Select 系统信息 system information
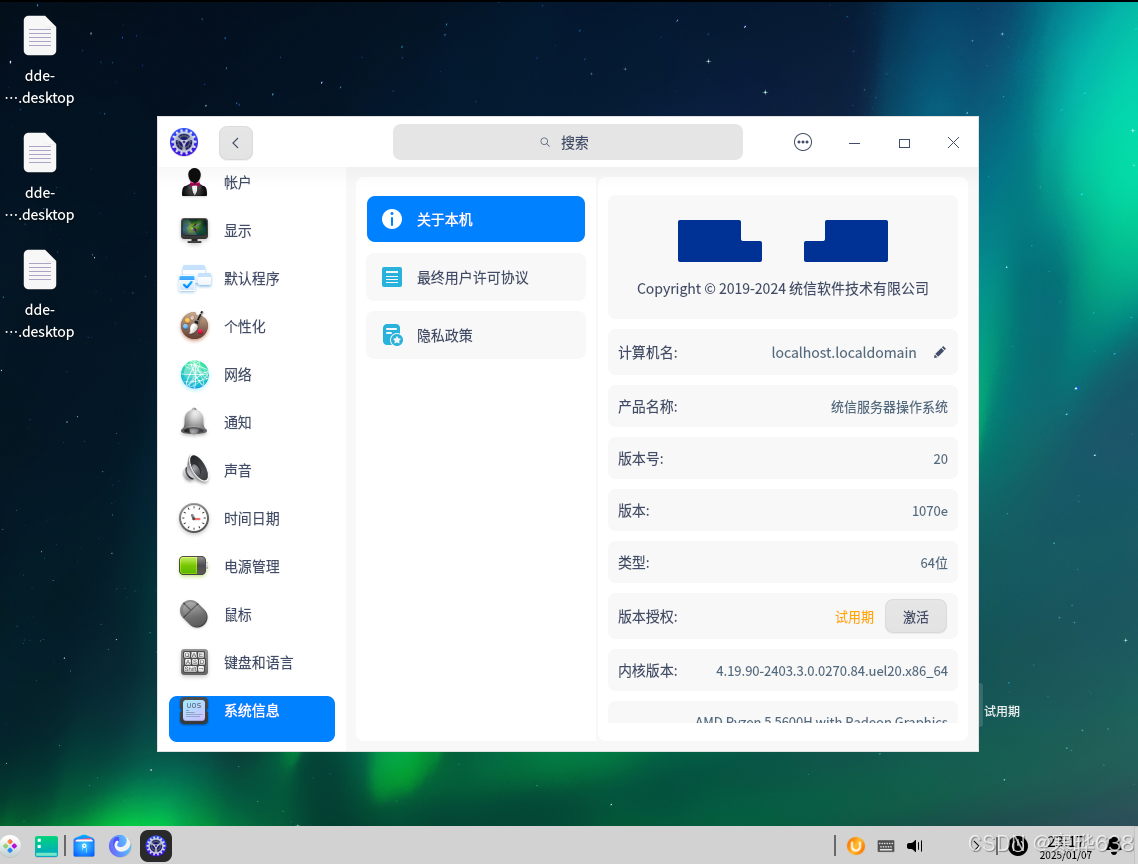 (x=252, y=718)
